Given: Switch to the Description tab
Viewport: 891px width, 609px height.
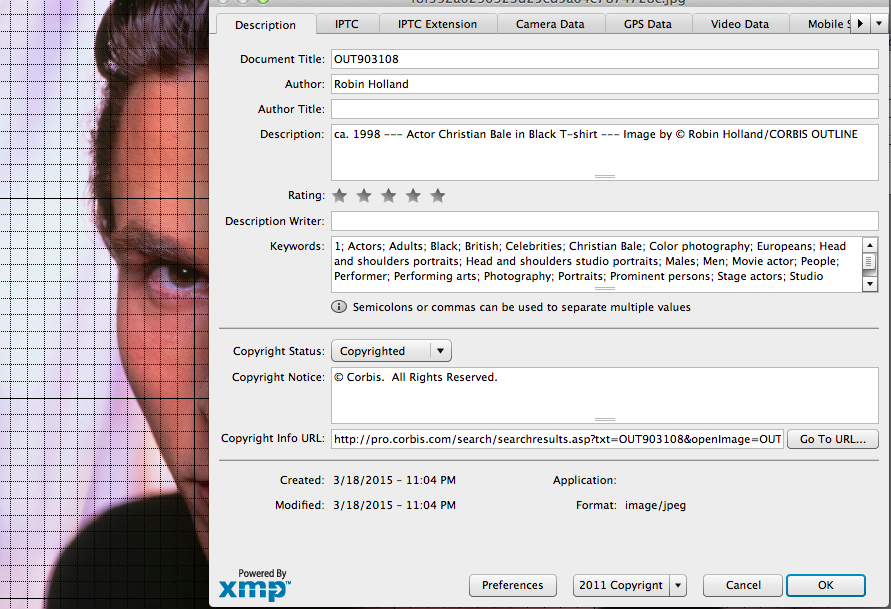Looking at the screenshot, I should pyautogui.click(x=265, y=25).
